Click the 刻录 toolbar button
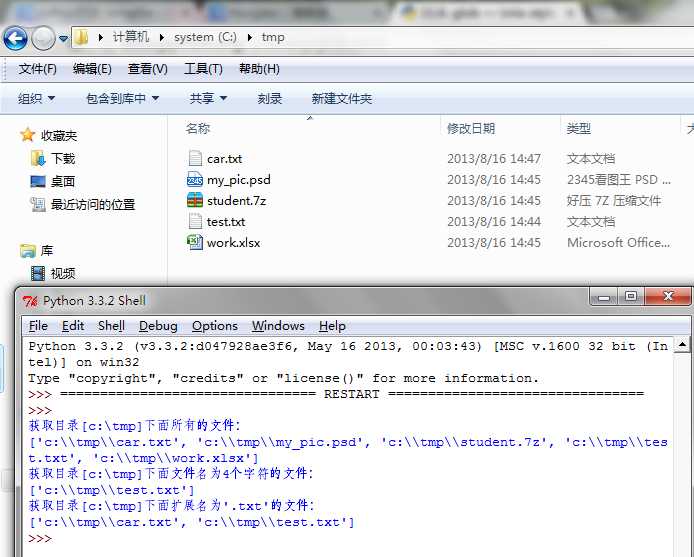The image size is (694, 557). [270, 98]
